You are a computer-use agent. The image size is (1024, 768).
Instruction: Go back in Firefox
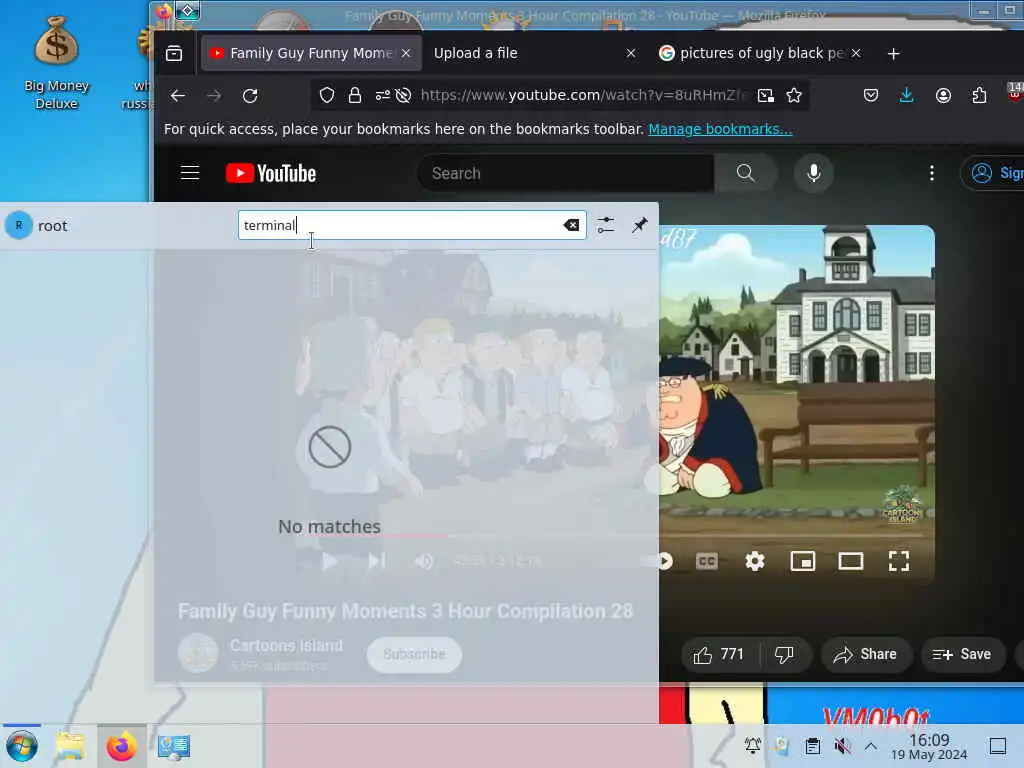(178, 95)
